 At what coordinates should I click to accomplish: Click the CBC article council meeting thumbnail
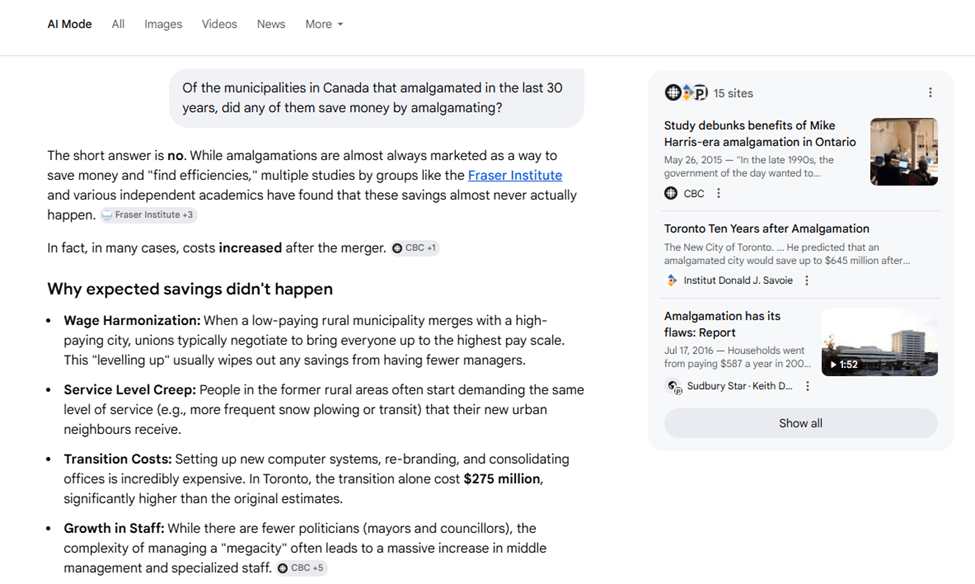(x=903, y=152)
